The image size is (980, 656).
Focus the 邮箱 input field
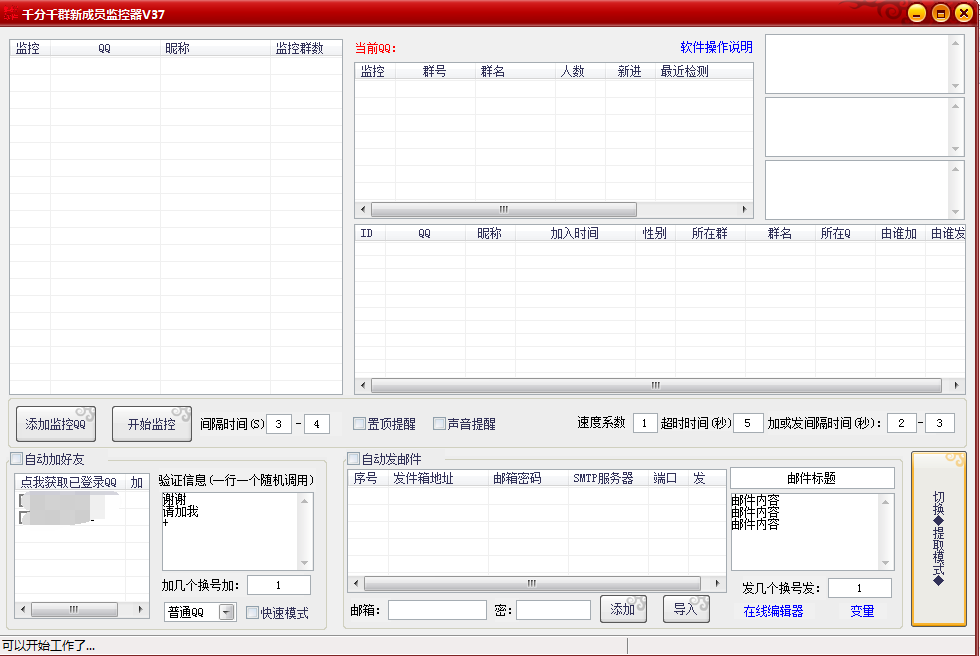[437, 610]
